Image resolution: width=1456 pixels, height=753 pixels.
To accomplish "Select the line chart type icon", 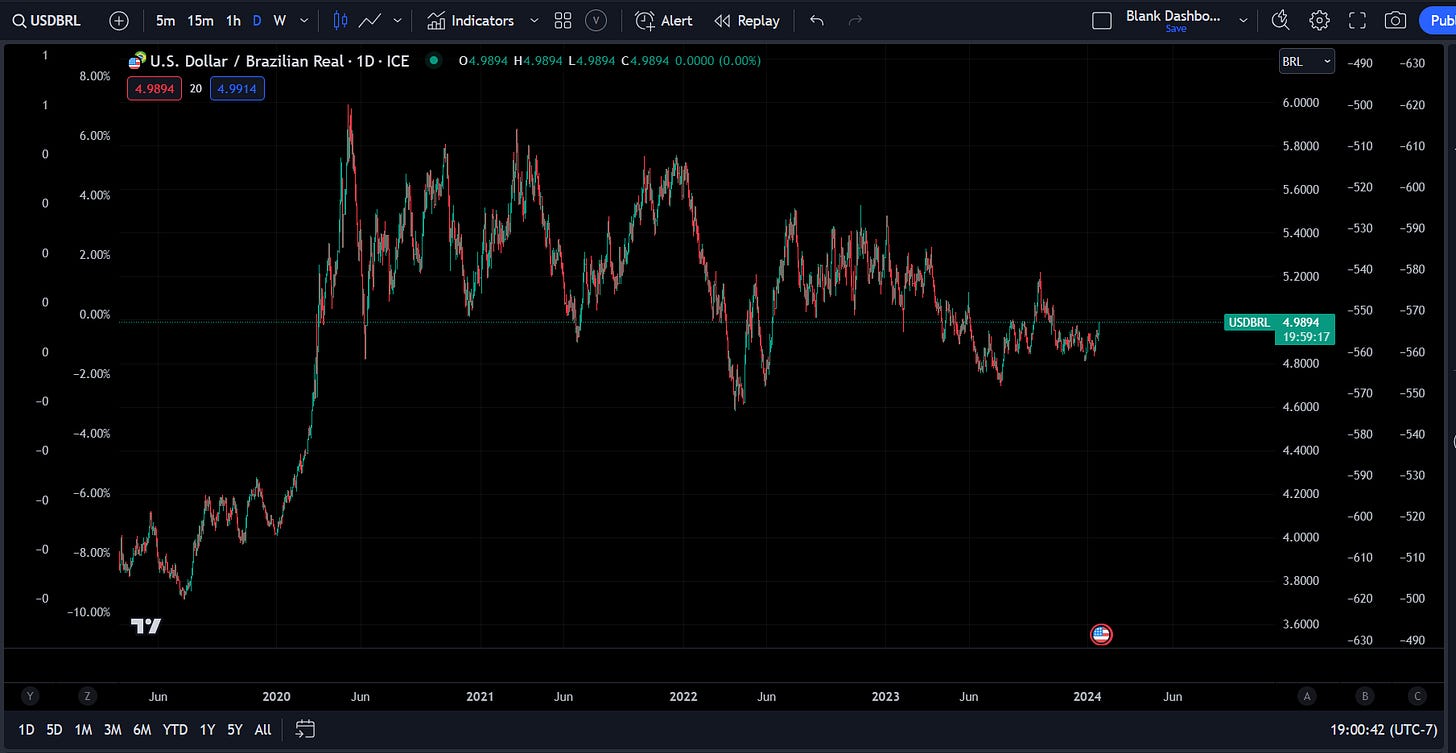I will pos(370,20).
